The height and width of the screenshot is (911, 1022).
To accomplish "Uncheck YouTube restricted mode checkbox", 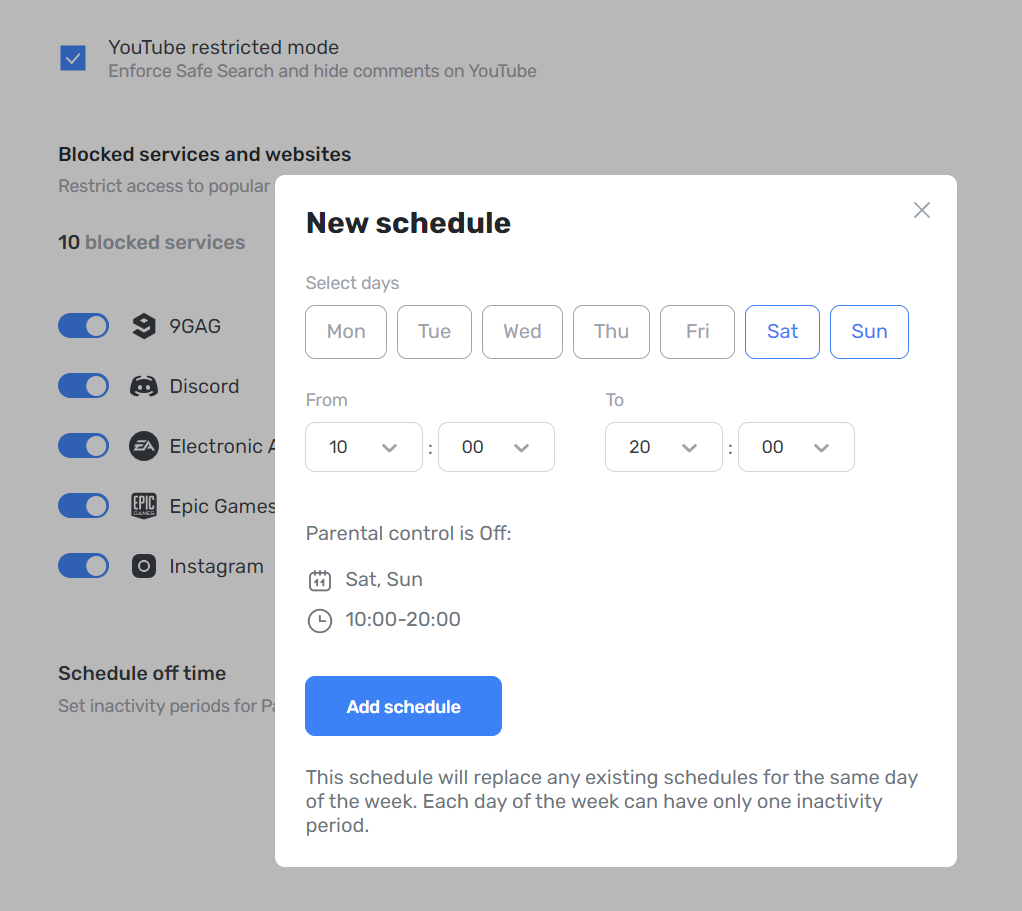I will [73, 58].
